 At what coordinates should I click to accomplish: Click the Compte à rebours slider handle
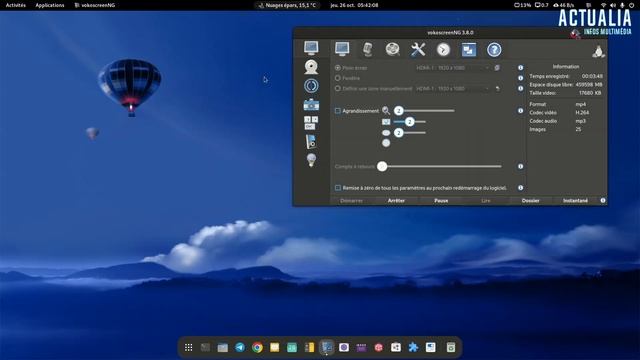pos(382,166)
